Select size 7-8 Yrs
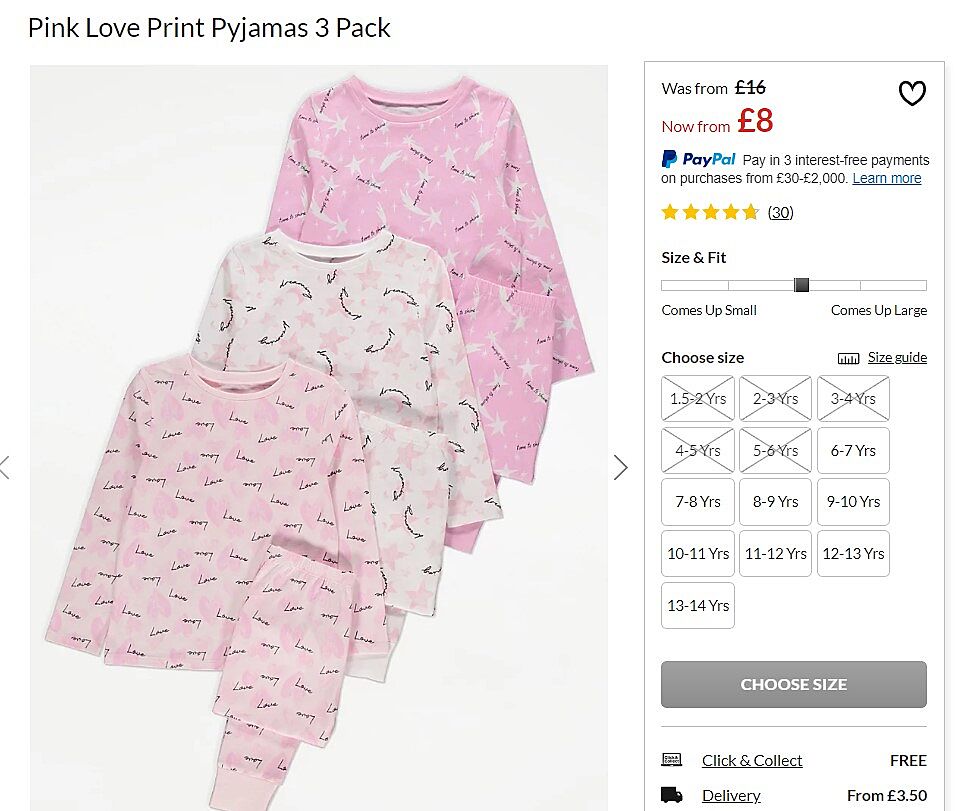 698,502
